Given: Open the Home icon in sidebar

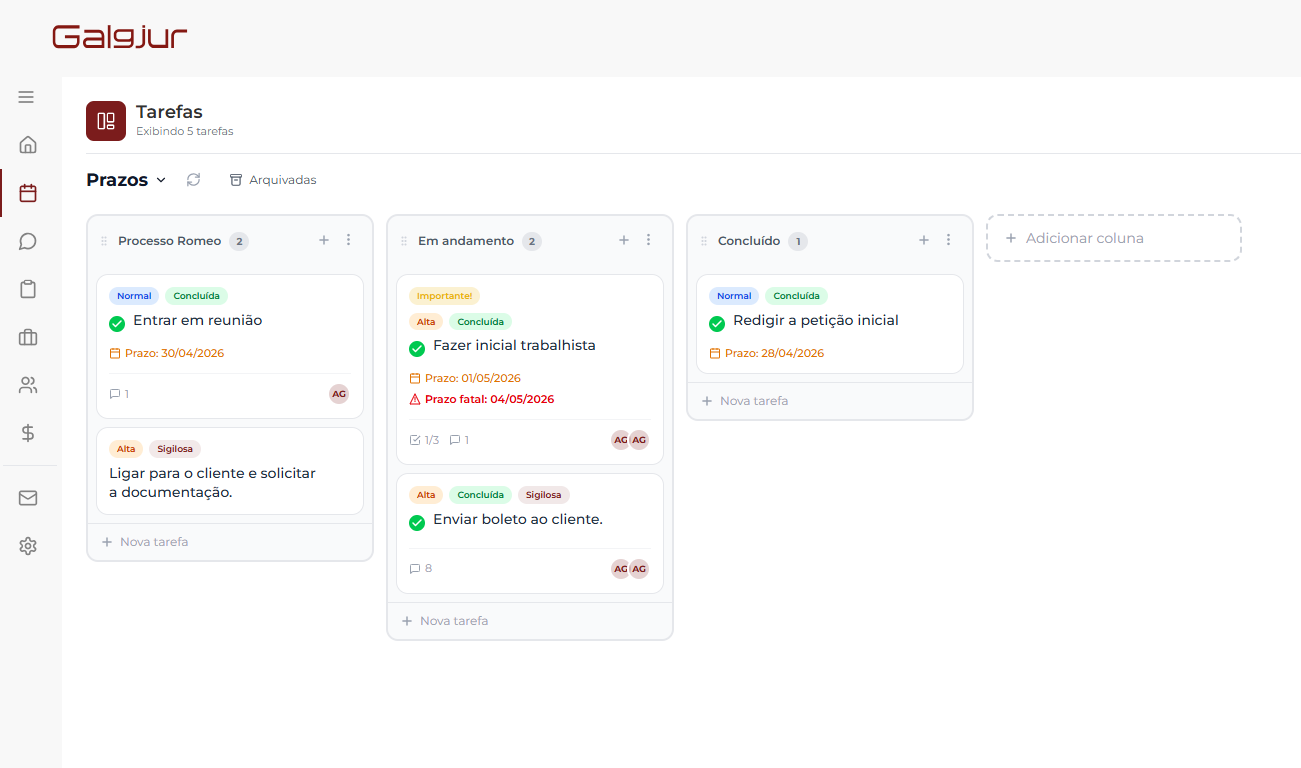Looking at the screenshot, I should click(28, 145).
